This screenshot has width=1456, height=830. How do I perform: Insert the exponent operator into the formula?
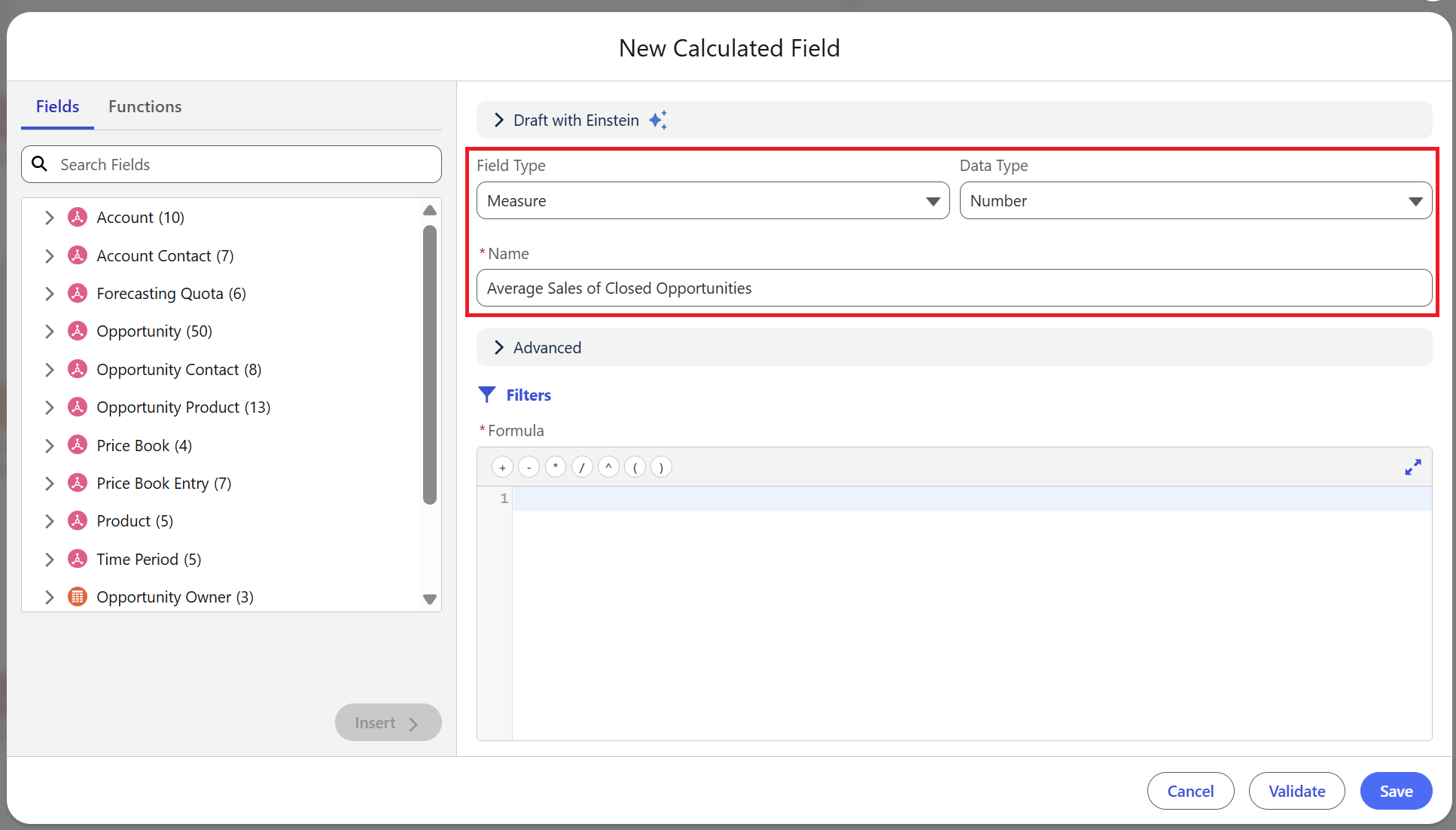pos(608,467)
